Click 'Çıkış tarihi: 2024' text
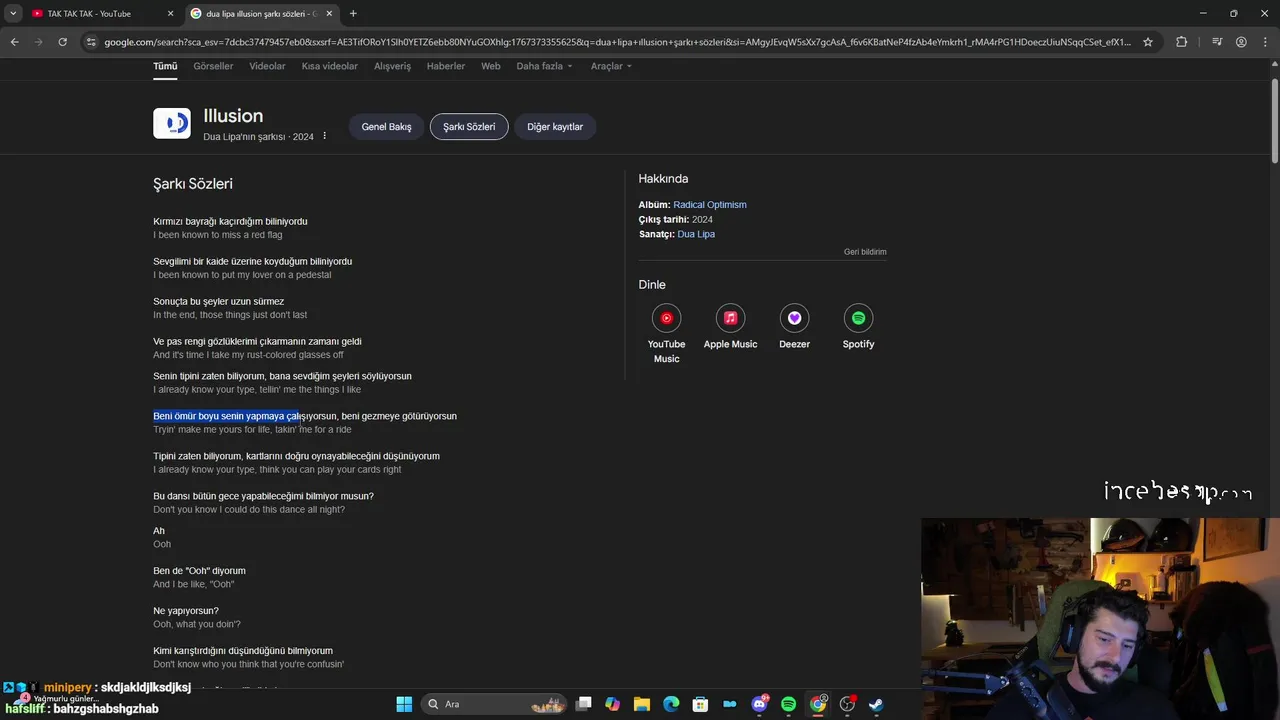Screen dimensions: 1280x720 coord(676,220)
